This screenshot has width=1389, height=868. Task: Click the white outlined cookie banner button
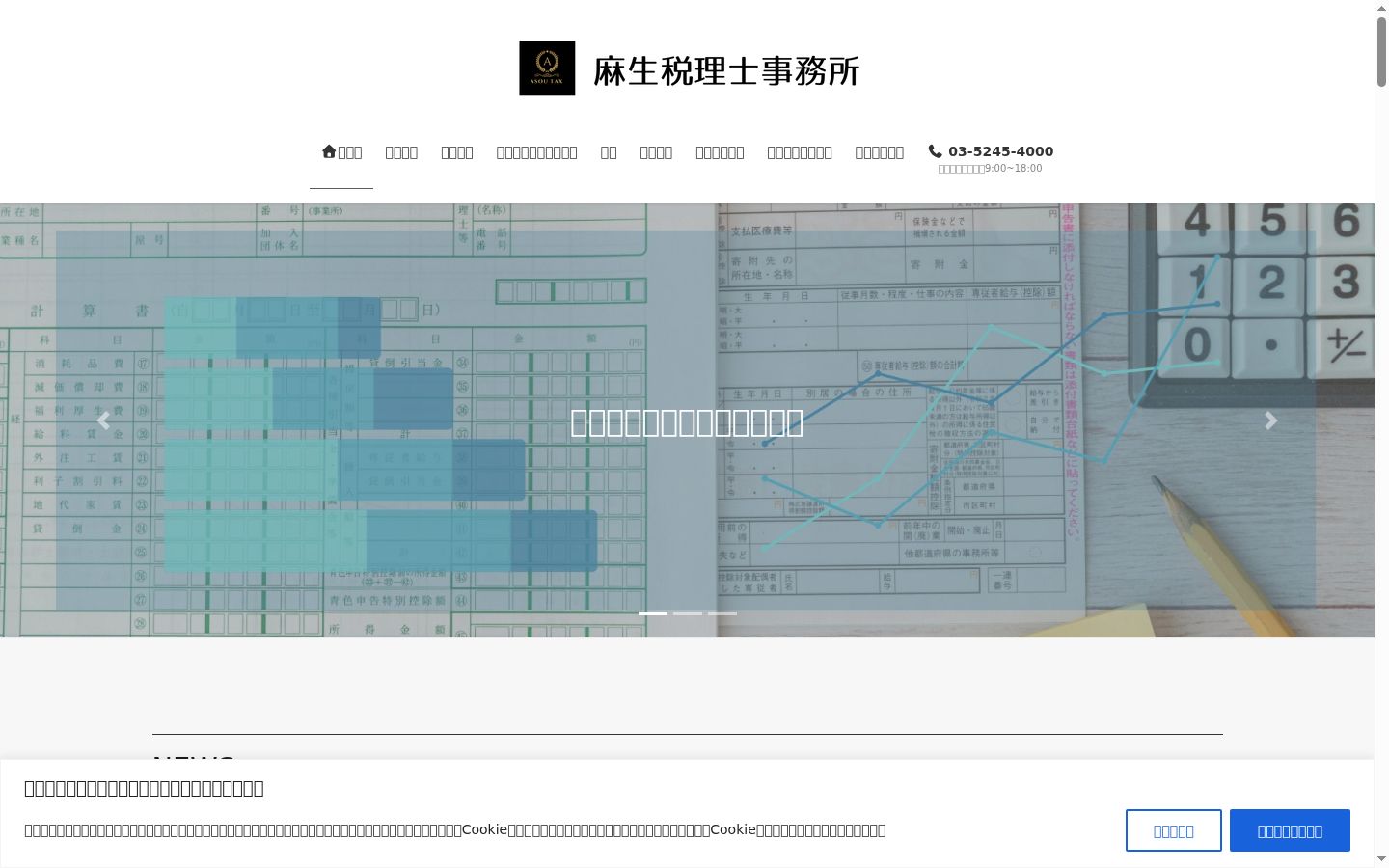[1174, 830]
